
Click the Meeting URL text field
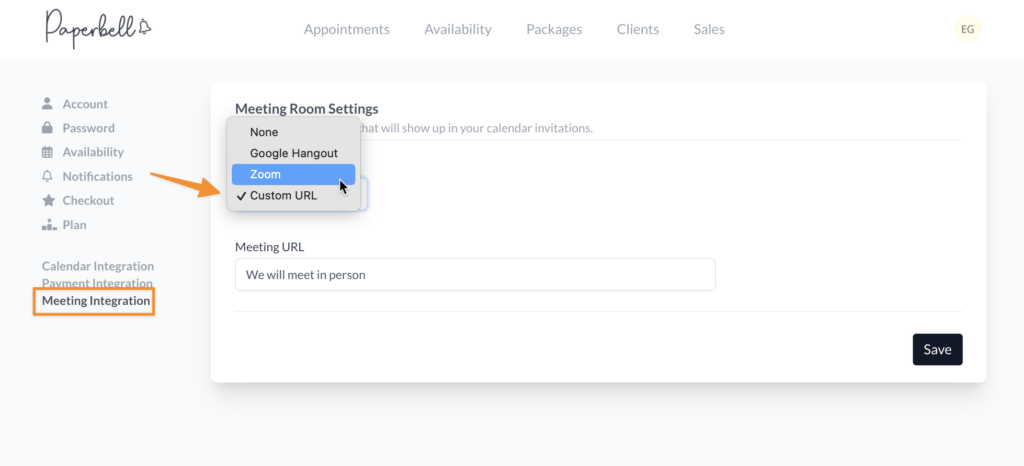click(x=475, y=275)
